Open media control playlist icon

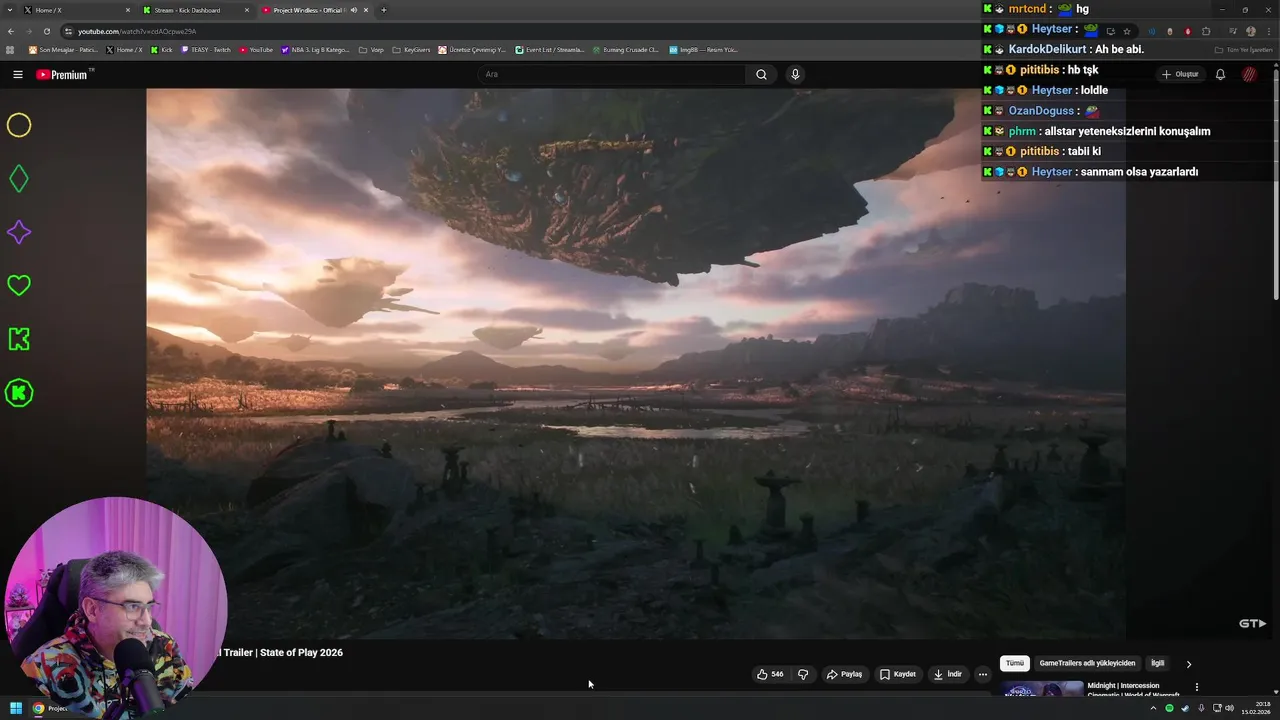(1232, 31)
